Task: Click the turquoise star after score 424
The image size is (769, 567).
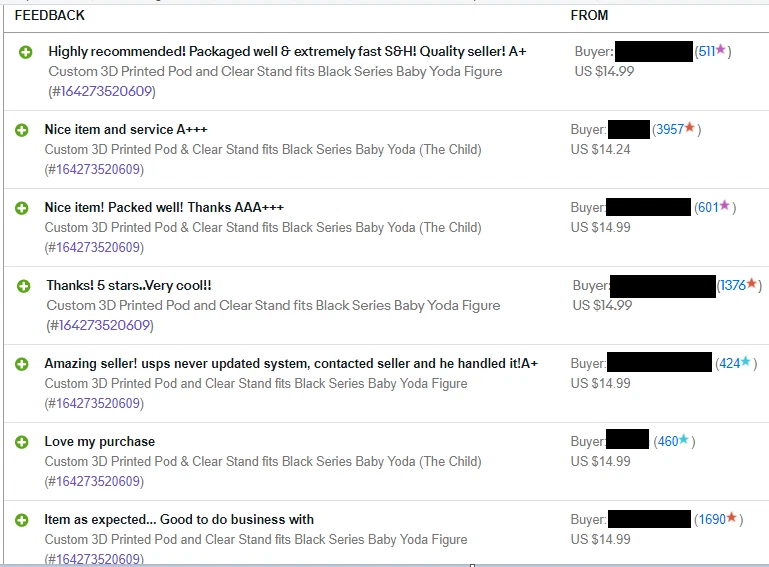Action: pos(746,362)
